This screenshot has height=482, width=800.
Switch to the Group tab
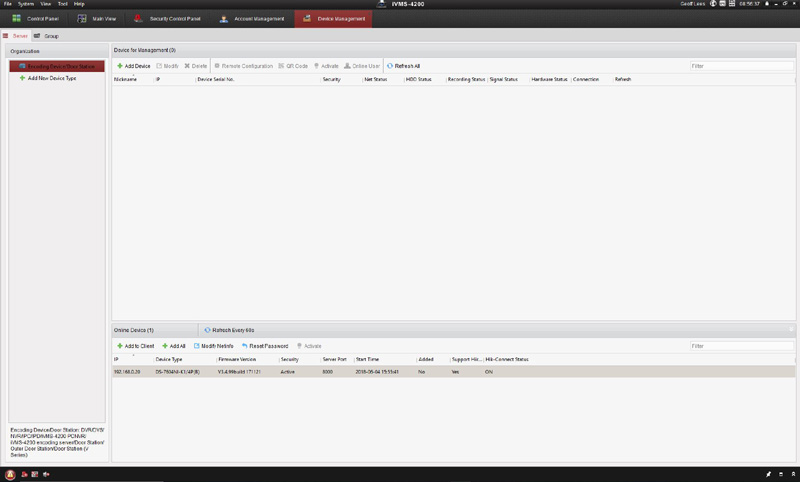click(46, 36)
